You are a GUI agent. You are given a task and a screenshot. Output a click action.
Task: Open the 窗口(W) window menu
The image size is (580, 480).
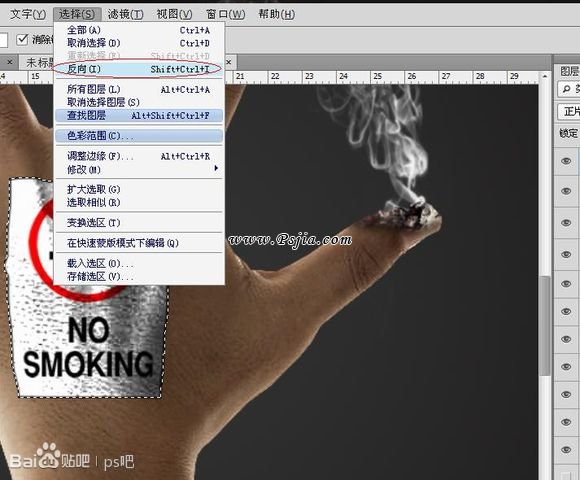coord(225,14)
